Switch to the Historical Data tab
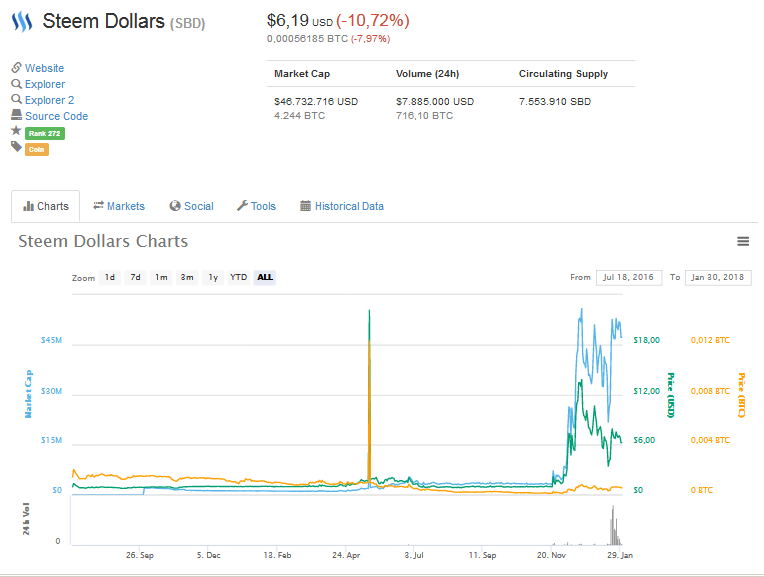This screenshot has height=577, width=764. pos(342,207)
